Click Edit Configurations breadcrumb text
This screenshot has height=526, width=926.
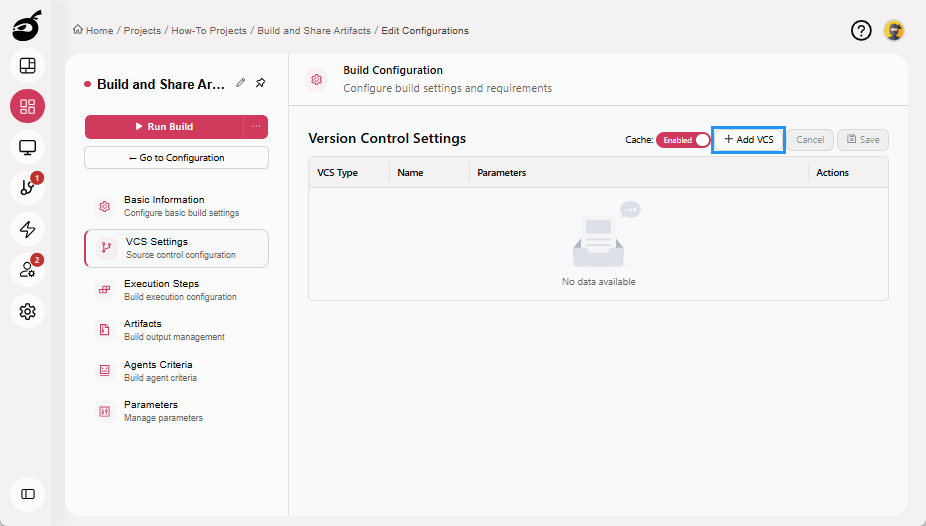[425, 30]
